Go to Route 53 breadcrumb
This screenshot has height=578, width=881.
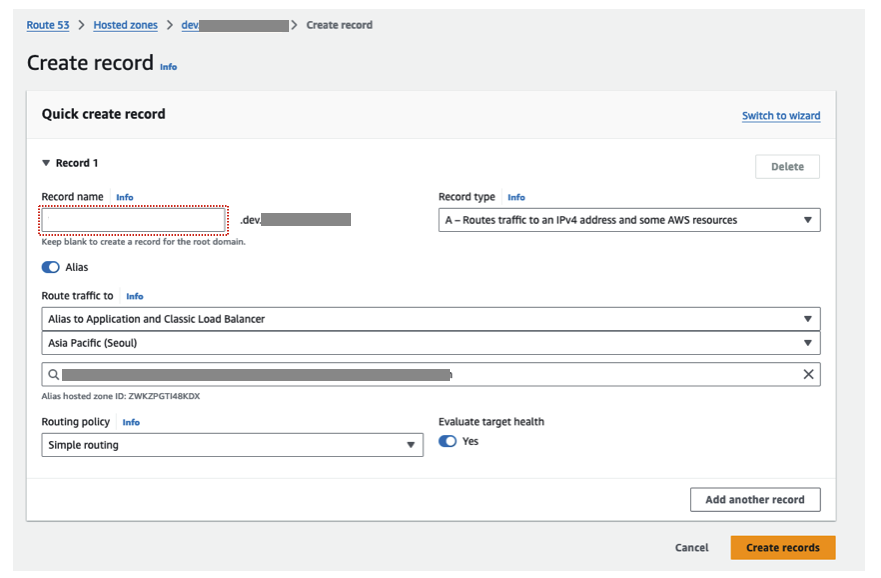(48, 25)
